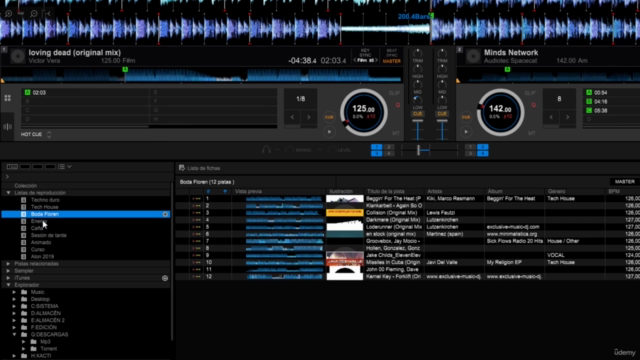Click green hot cue A on deck 1
The width and height of the screenshot is (640, 360).
coord(27,93)
